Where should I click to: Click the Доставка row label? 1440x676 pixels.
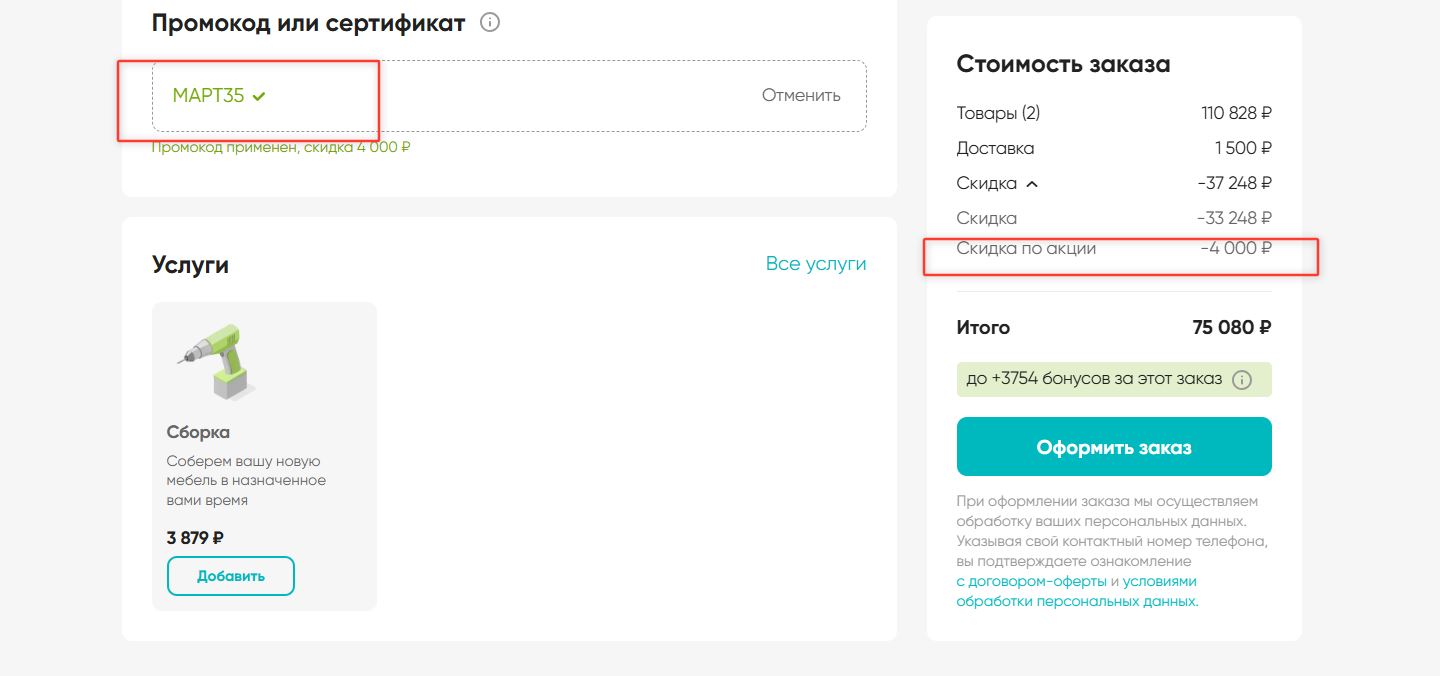995,148
